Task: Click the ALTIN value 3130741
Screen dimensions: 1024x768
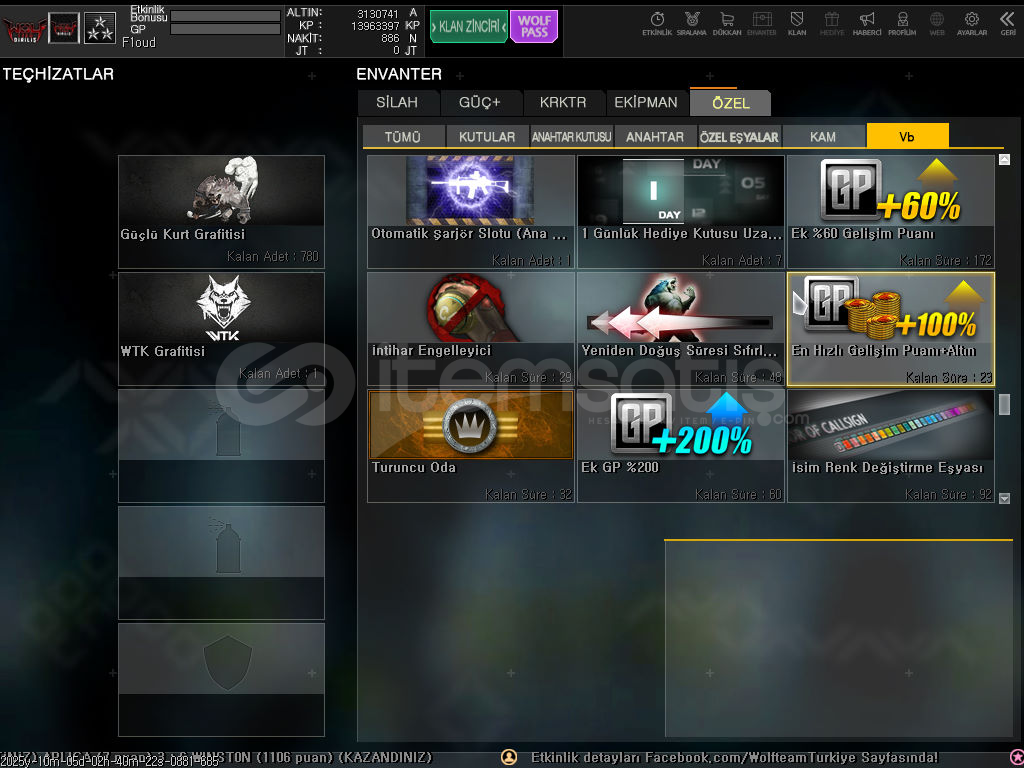Action: [x=377, y=14]
